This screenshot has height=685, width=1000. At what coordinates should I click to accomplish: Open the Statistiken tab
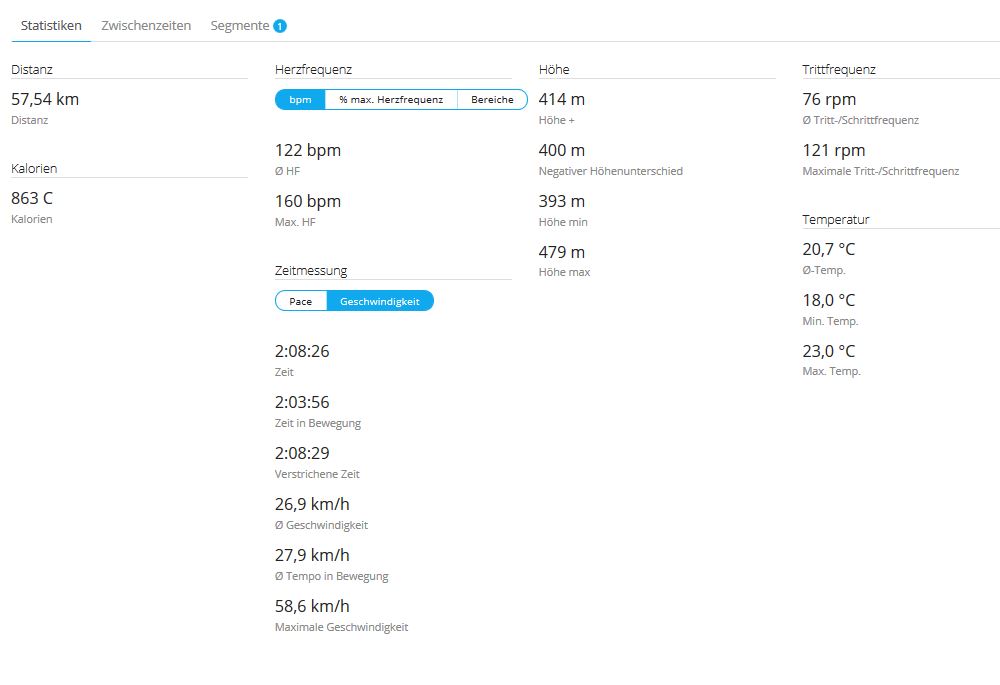[x=51, y=26]
